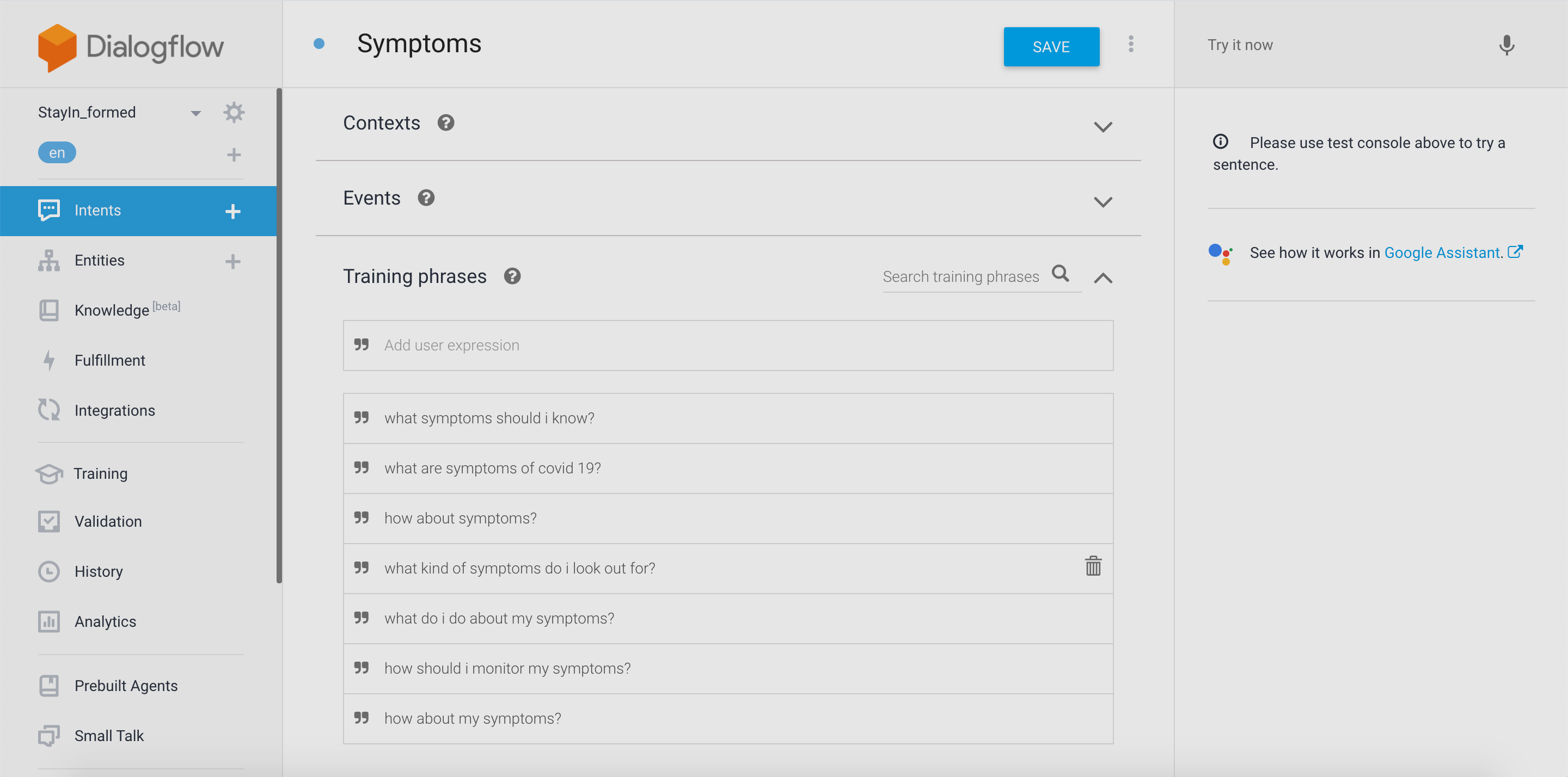1568x777 pixels.
Task: Click the plus icon beside Entities
Action: [x=232, y=261]
